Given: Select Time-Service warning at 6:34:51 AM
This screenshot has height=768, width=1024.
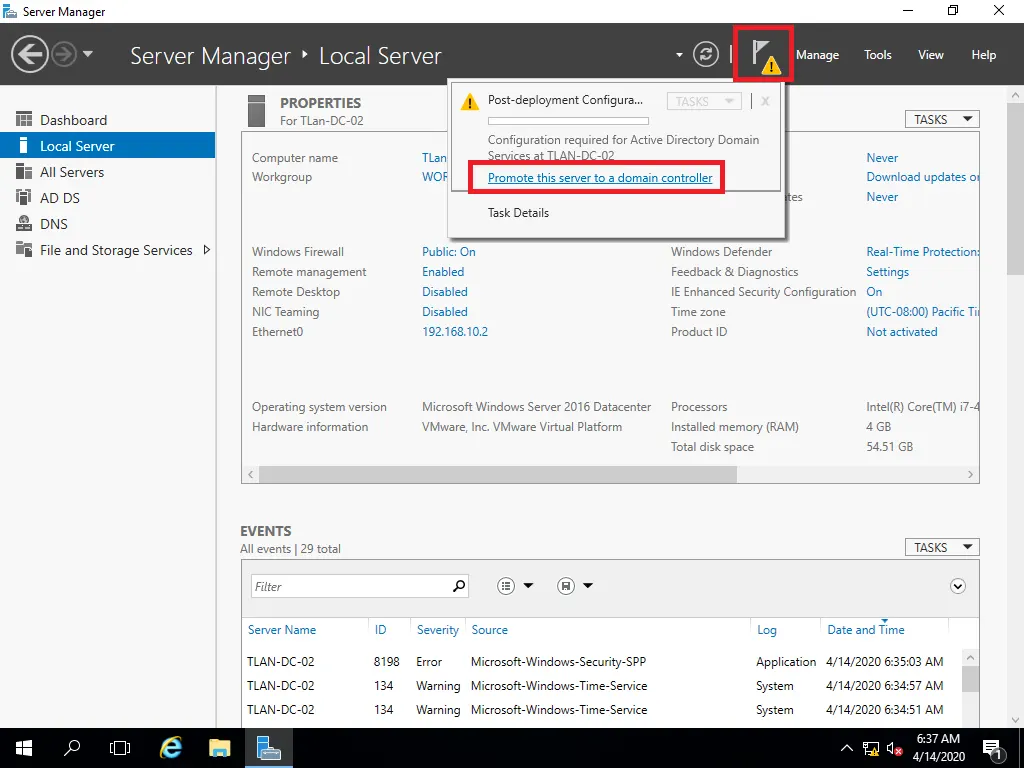Looking at the screenshot, I should 601,710.
